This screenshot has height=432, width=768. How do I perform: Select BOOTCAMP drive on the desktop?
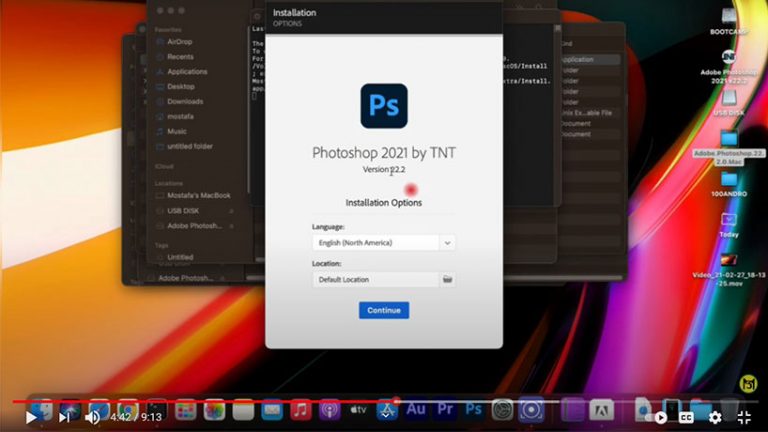click(x=729, y=21)
